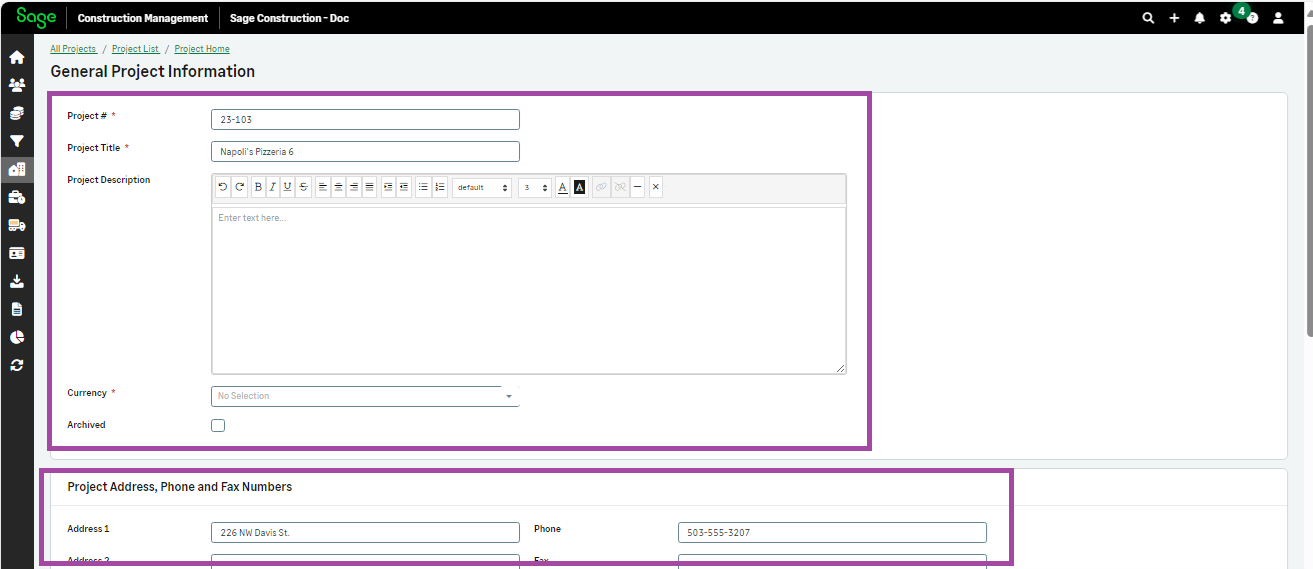1313x569 pixels.
Task: Click Construction Management in header
Action: (143, 18)
